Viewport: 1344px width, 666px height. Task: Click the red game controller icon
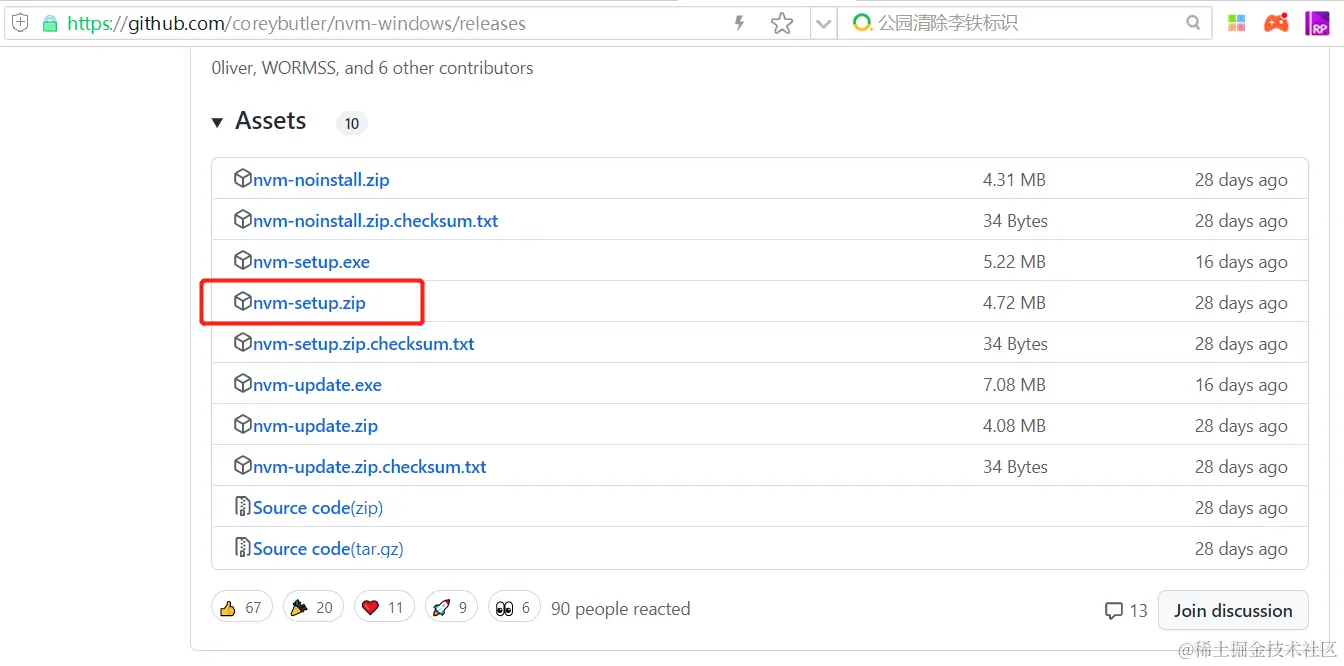pyautogui.click(x=1276, y=23)
